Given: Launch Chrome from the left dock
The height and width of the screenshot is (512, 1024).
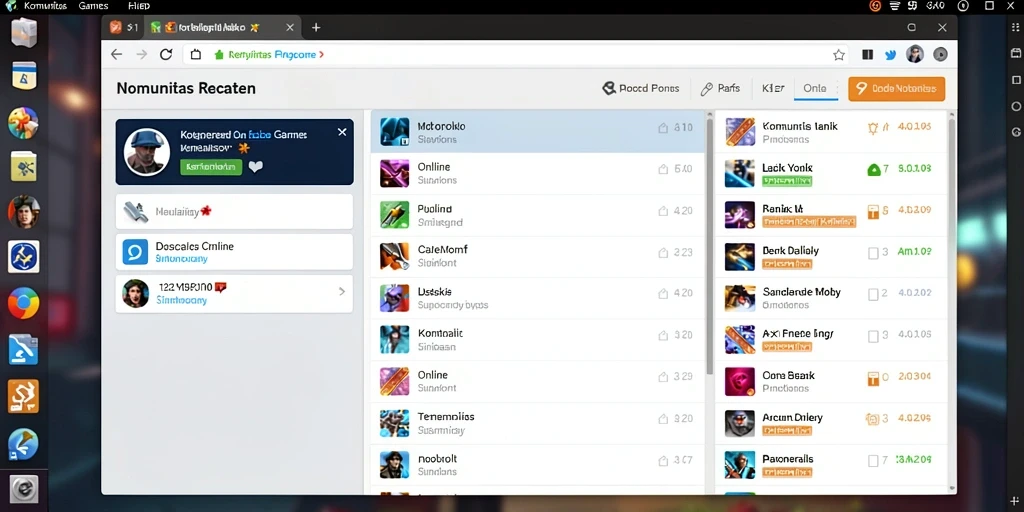Looking at the screenshot, I should pos(24,303).
